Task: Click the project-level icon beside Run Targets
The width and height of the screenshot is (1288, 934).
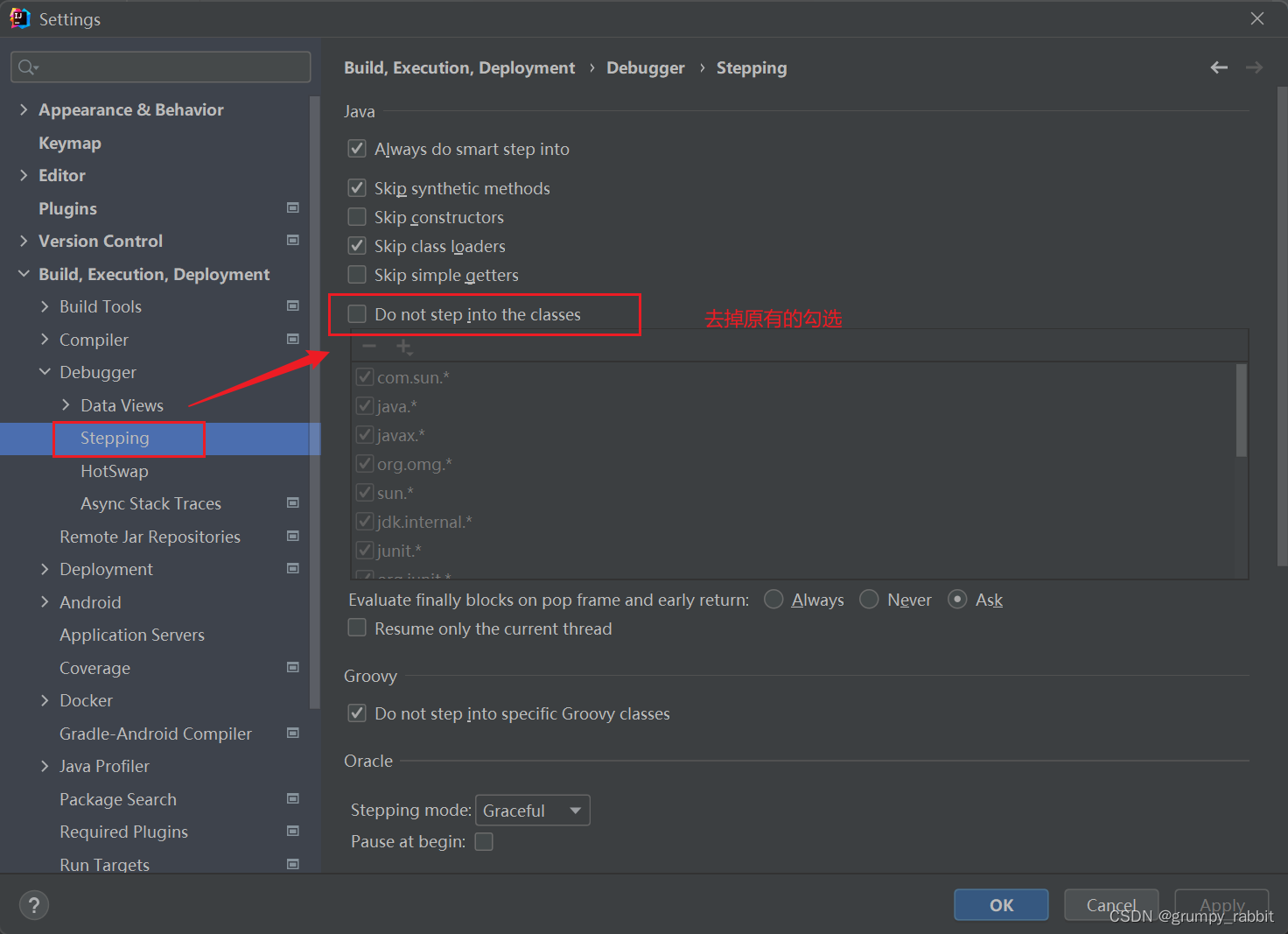Action: pyautogui.click(x=293, y=864)
